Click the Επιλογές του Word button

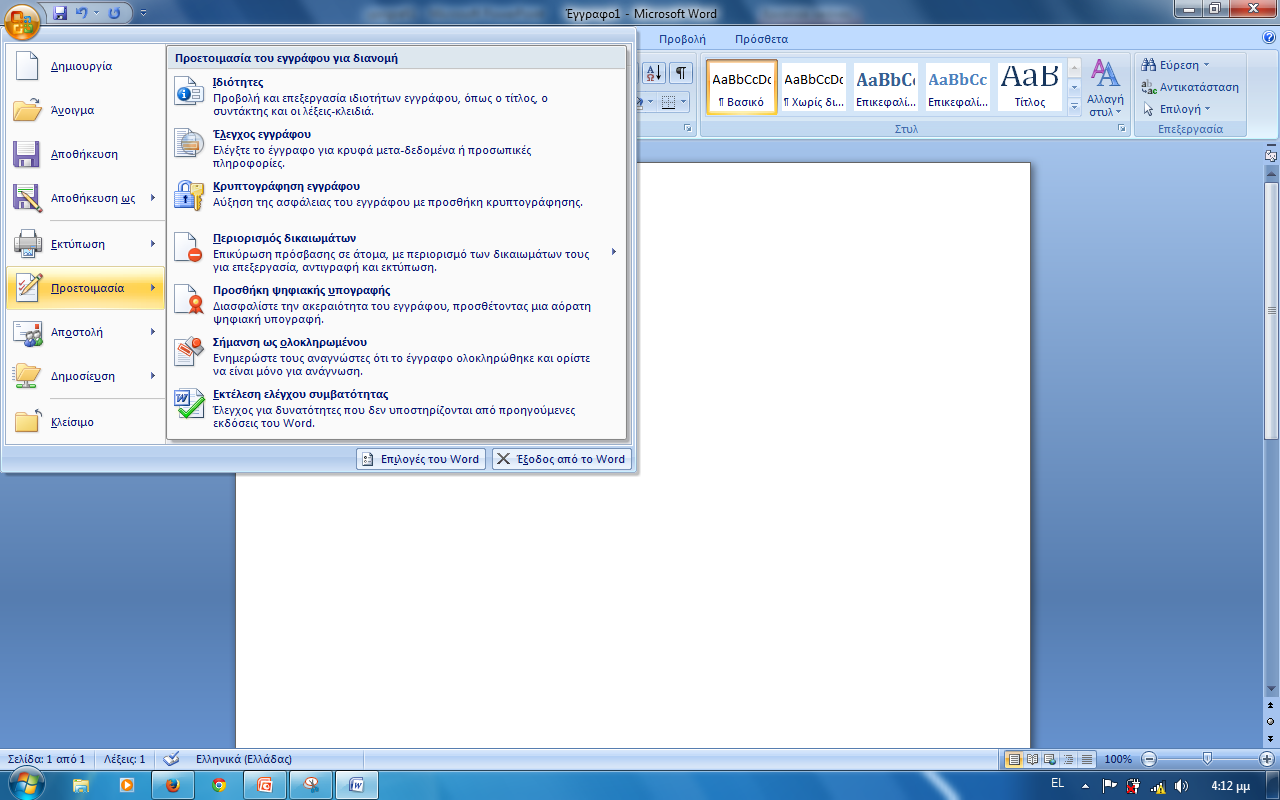[x=421, y=459]
